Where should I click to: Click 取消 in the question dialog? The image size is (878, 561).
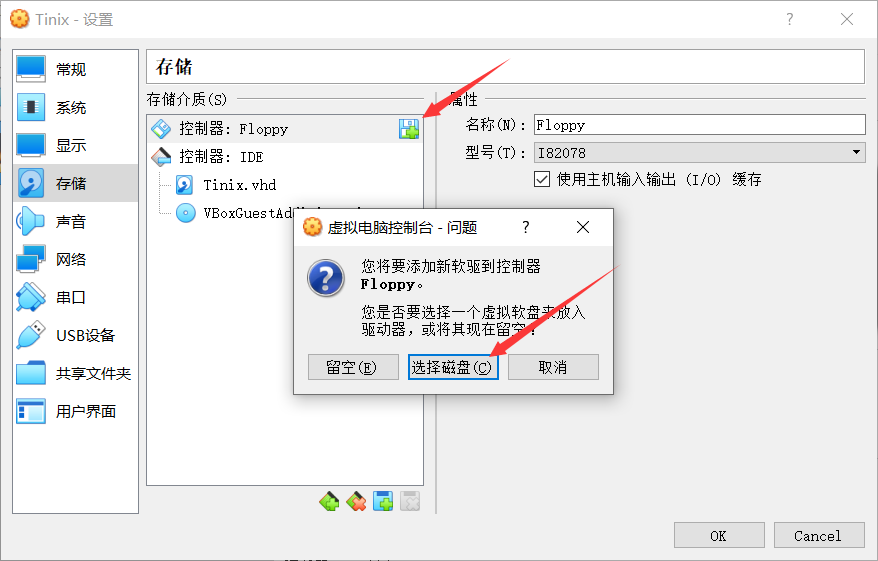[553, 367]
